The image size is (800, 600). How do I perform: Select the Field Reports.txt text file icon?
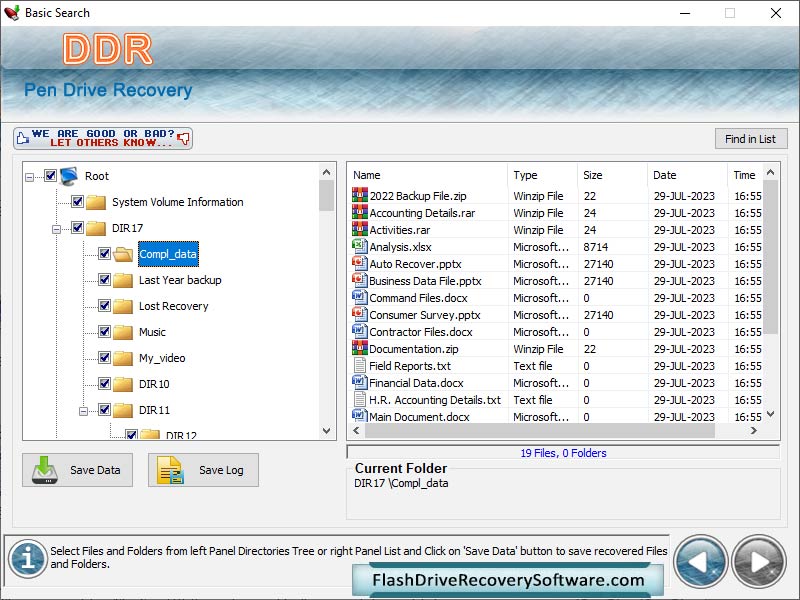pos(358,365)
